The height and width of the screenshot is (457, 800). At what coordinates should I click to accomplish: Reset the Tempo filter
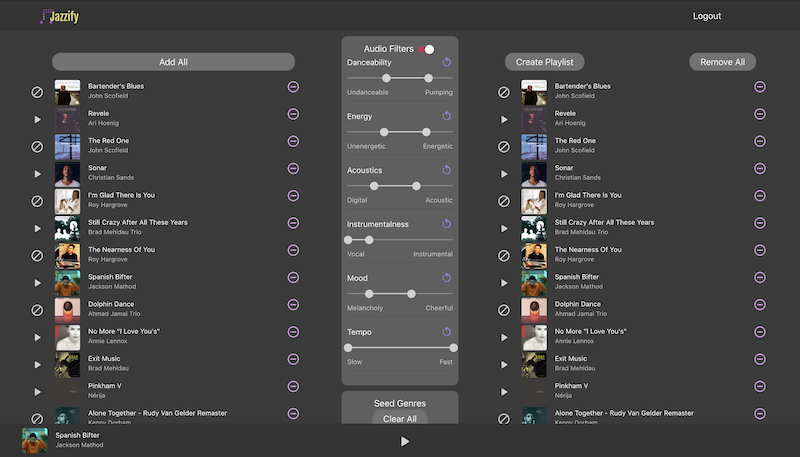click(447, 332)
